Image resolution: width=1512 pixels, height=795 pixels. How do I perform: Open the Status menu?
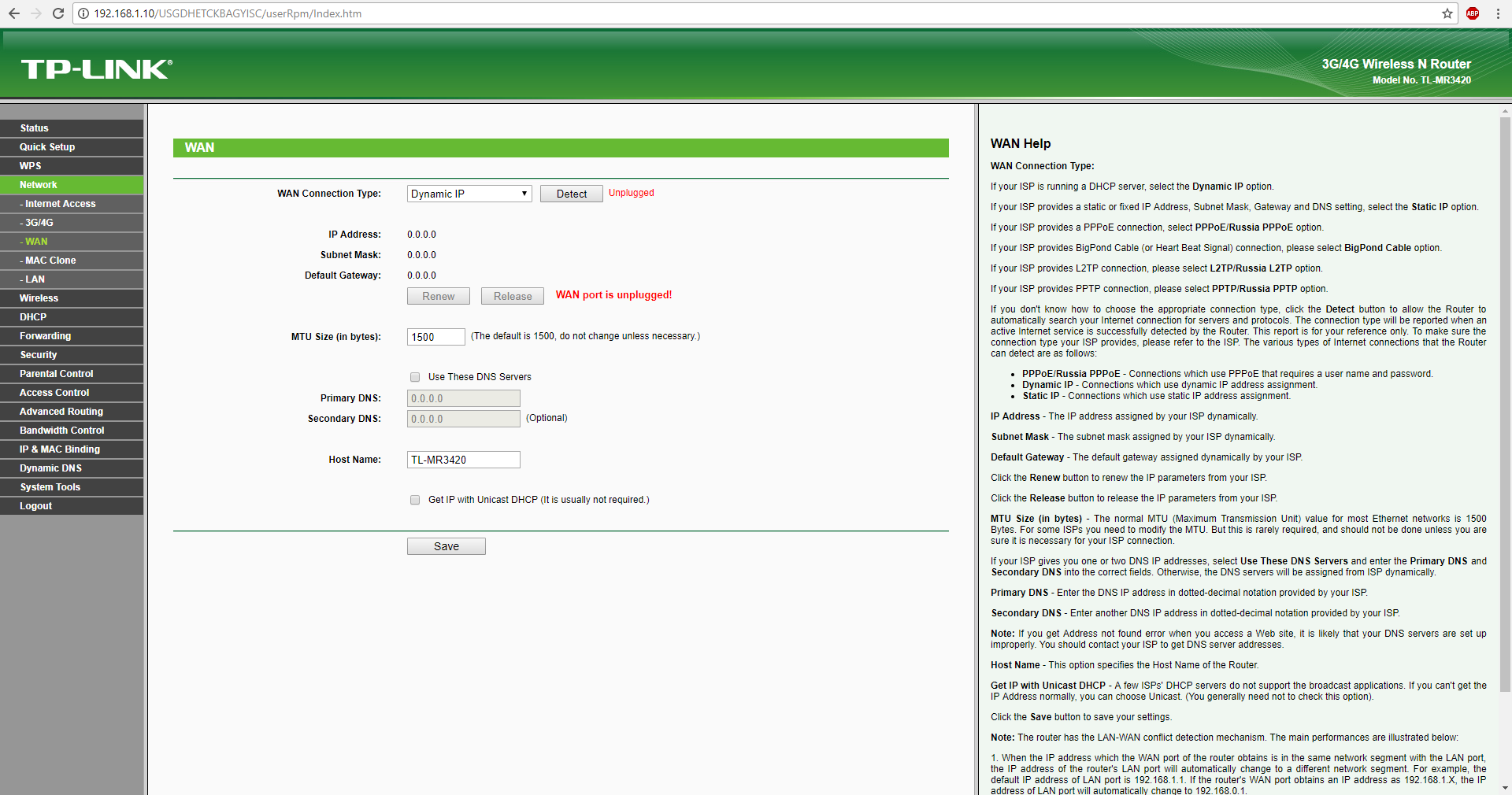pyautogui.click(x=72, y=128)
